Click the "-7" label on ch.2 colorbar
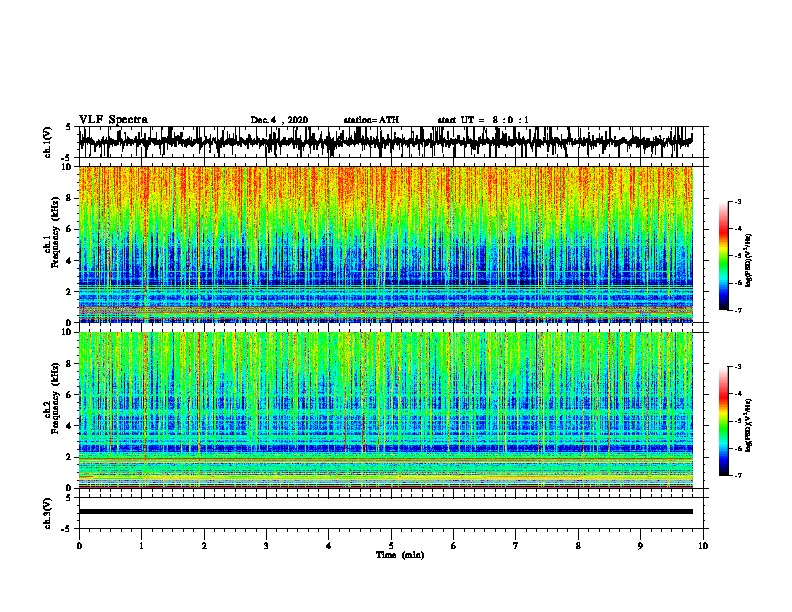 (x=738, y=476)
